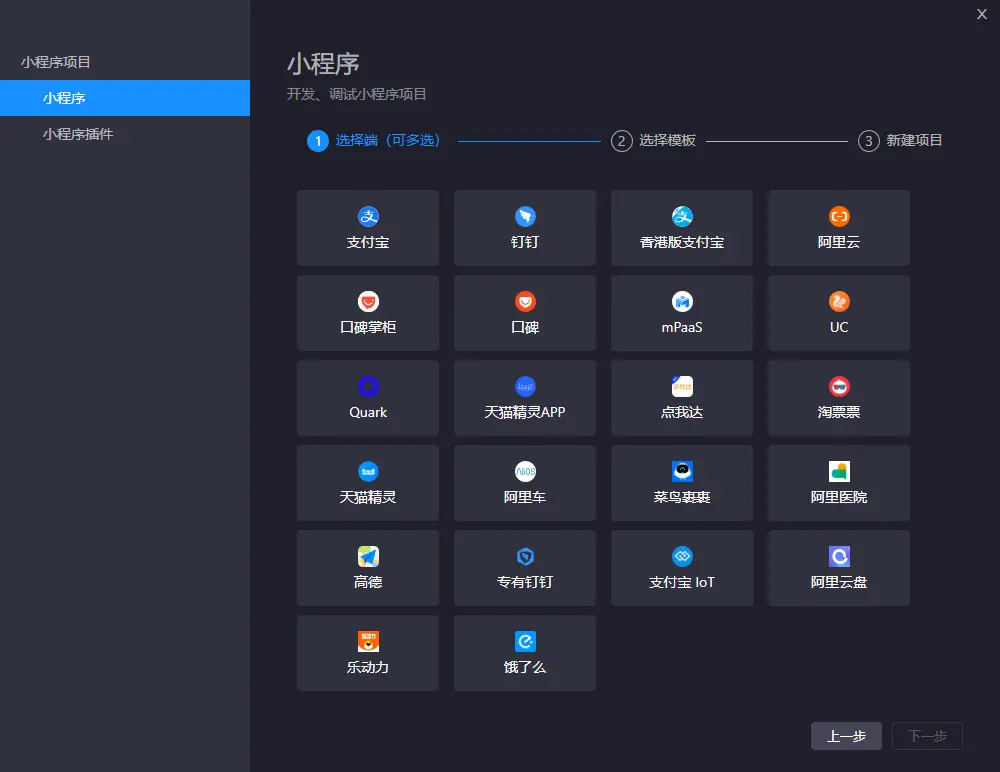Select the 阿里云 platform icon
Image resolution: width=1000 pixels, height=772 pixels.
(x=838, y=227)
